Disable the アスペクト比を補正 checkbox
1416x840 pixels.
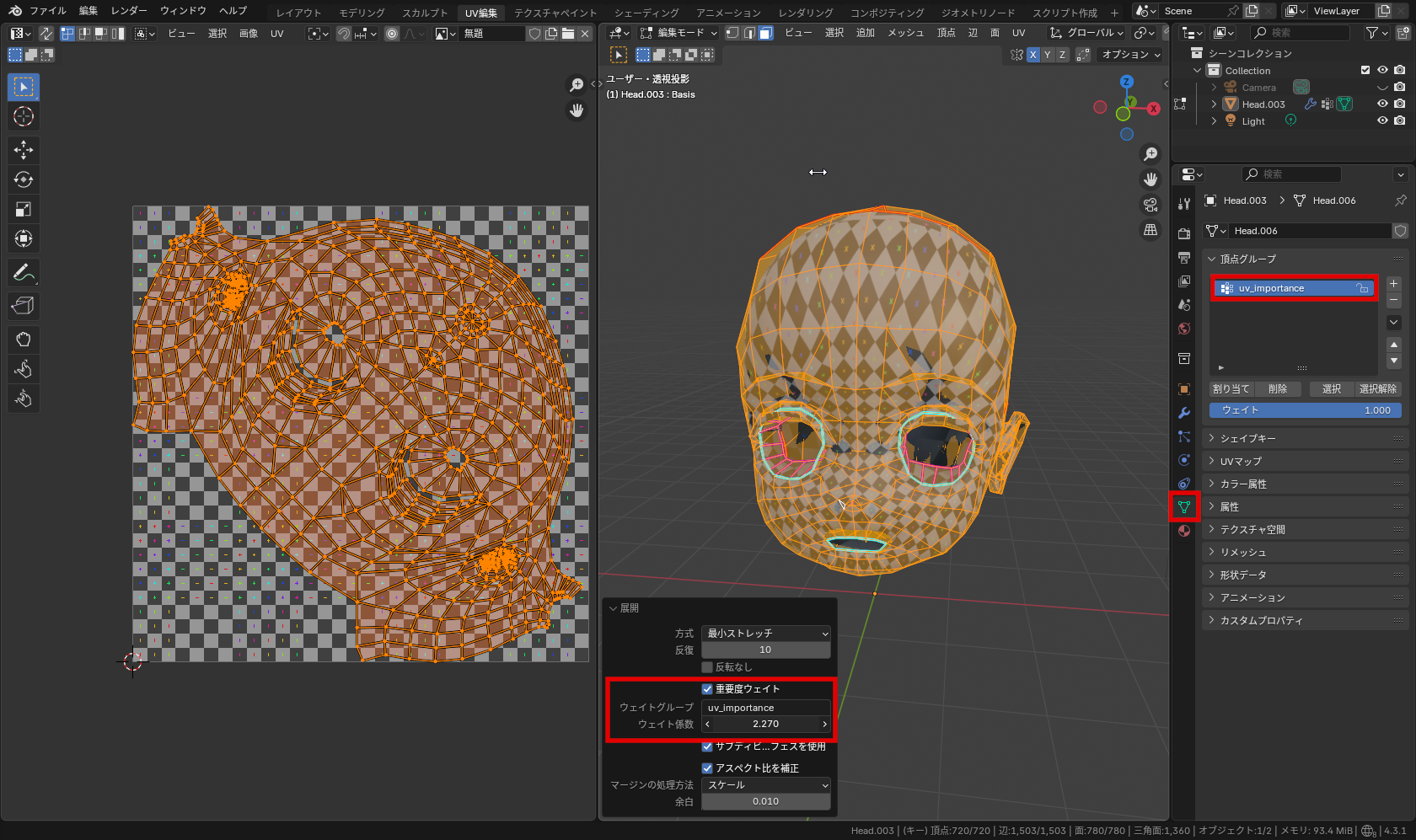pos(707,768)
